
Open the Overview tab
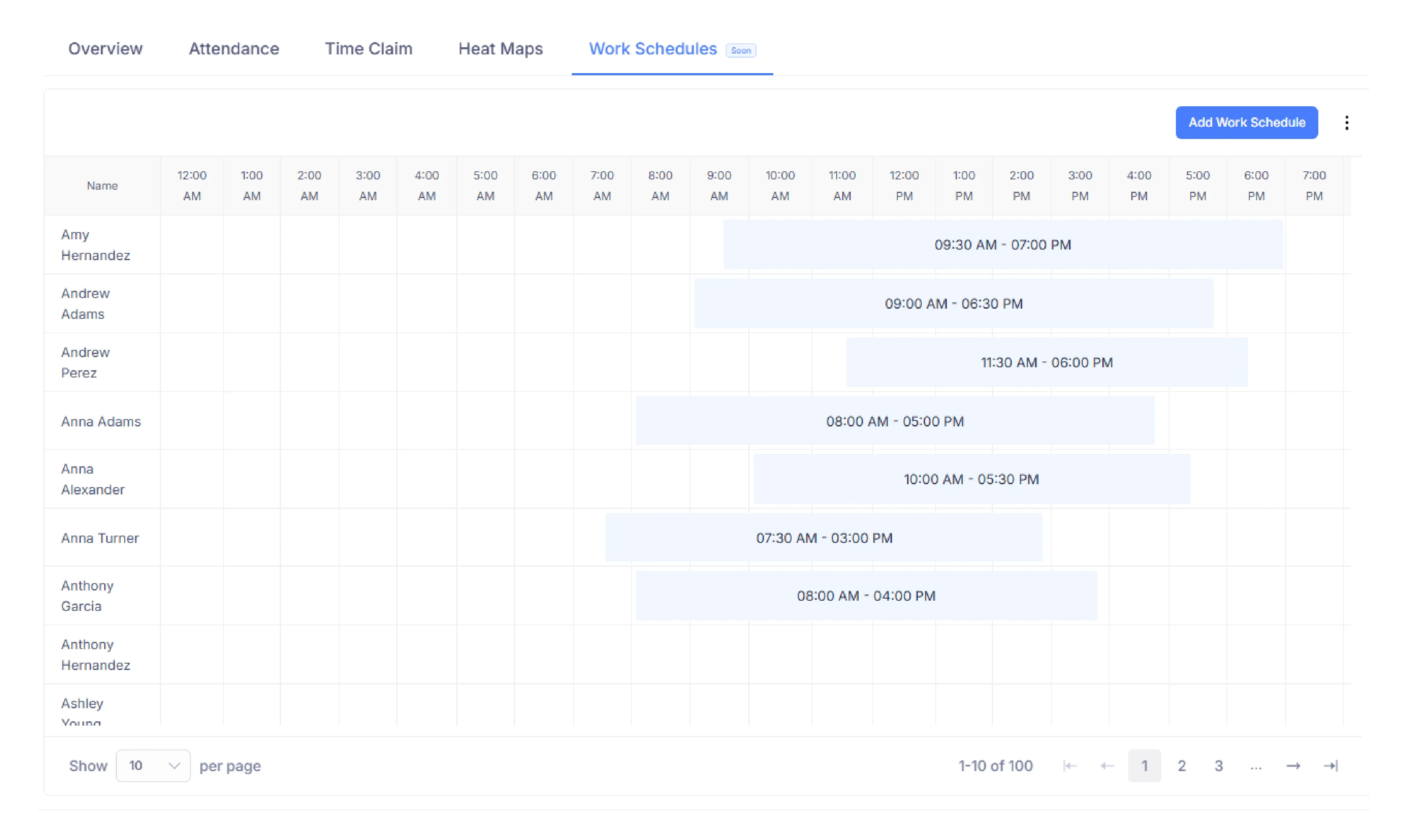pyautogui.click(x=105, y=49)
